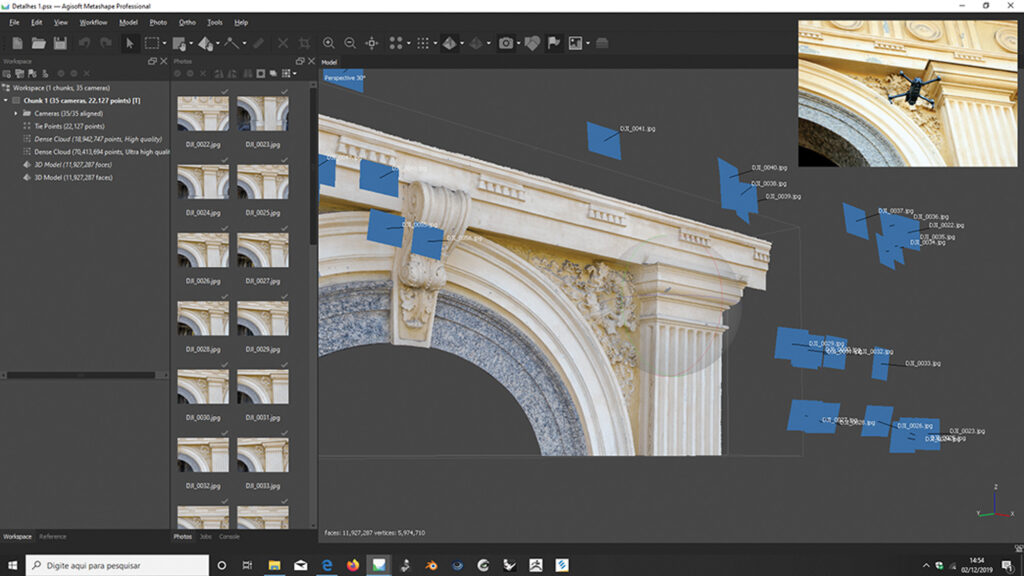
Task: Select the Draw Polyline tool
Action: [232, 43]
